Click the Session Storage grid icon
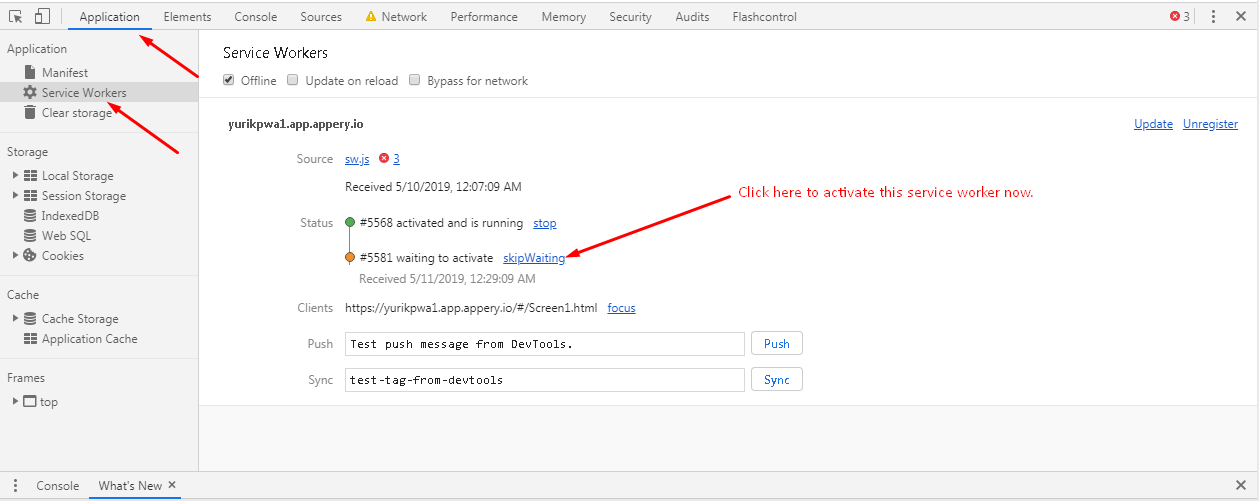The image size is (1259, 501). [x=30, y=196]
